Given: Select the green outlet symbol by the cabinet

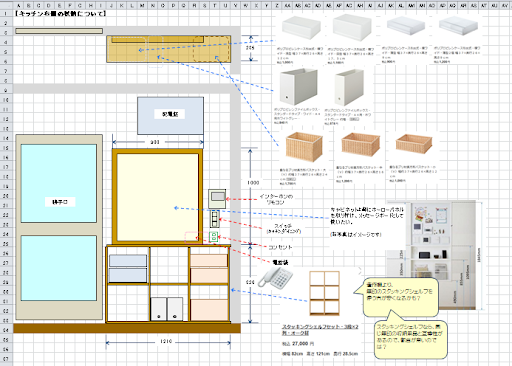Looking at the screenshot, I should point(213,237).
